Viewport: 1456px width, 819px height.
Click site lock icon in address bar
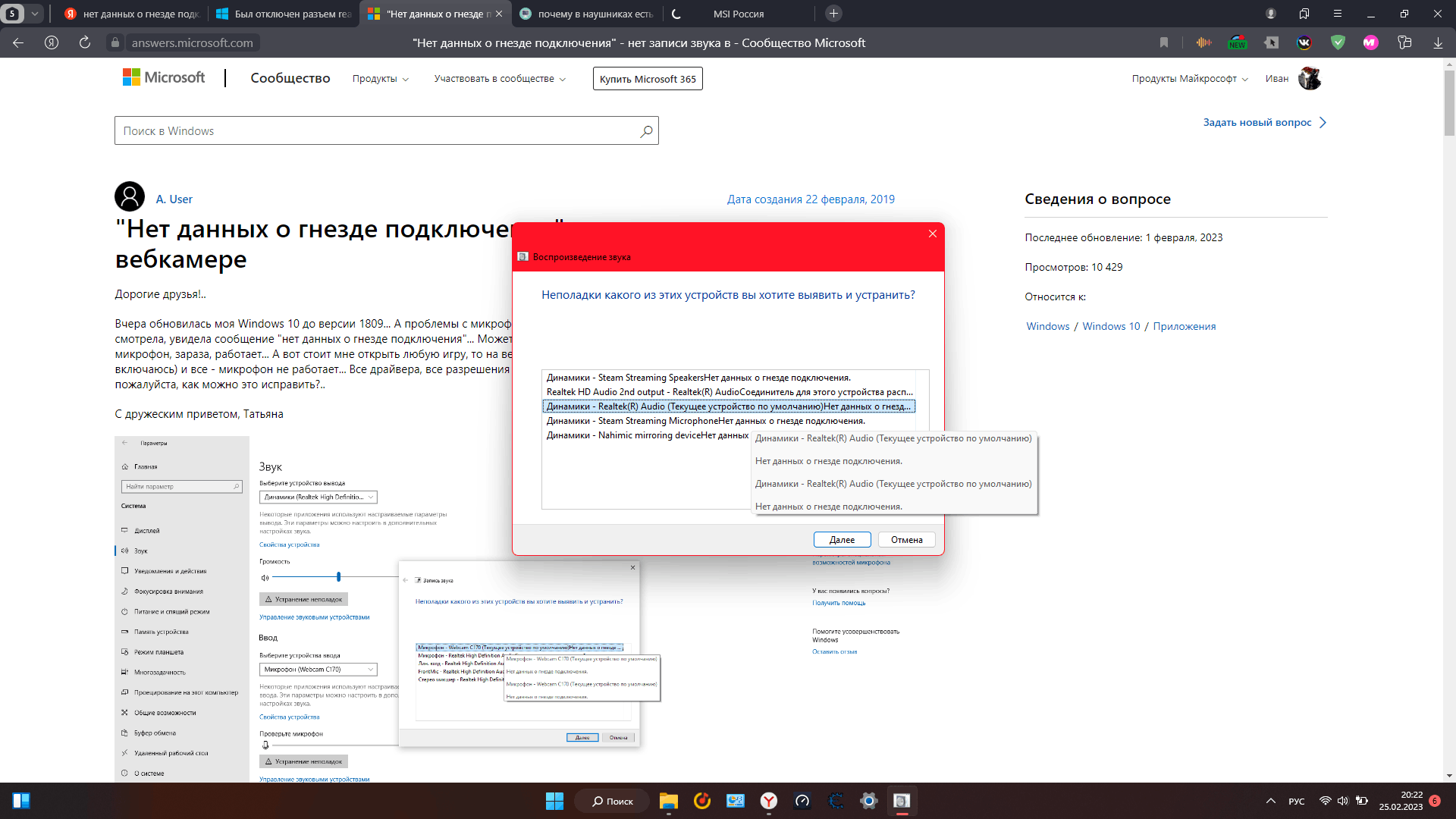pos(115,42)
